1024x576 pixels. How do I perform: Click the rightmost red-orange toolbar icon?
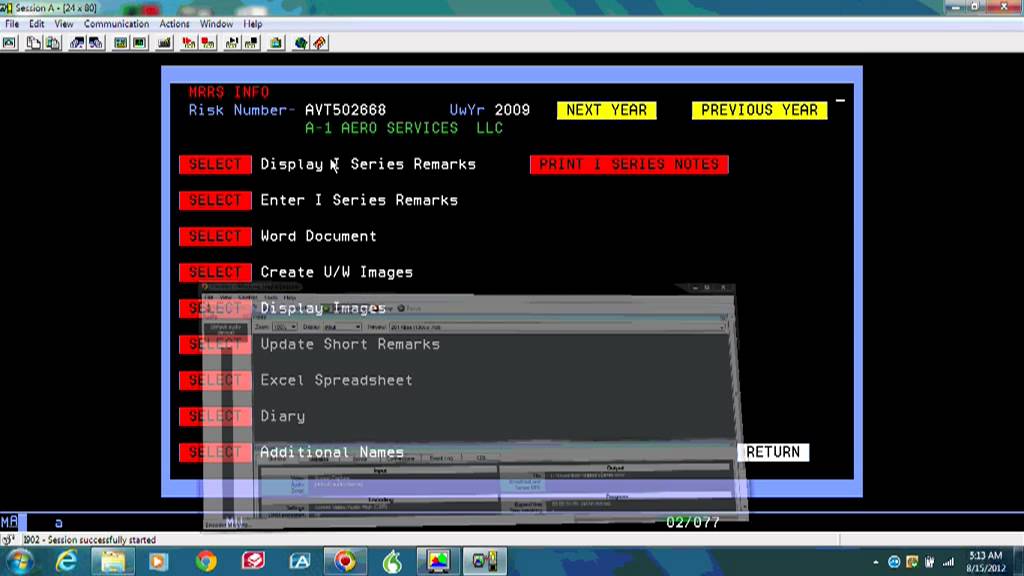[x=320, y=43]
